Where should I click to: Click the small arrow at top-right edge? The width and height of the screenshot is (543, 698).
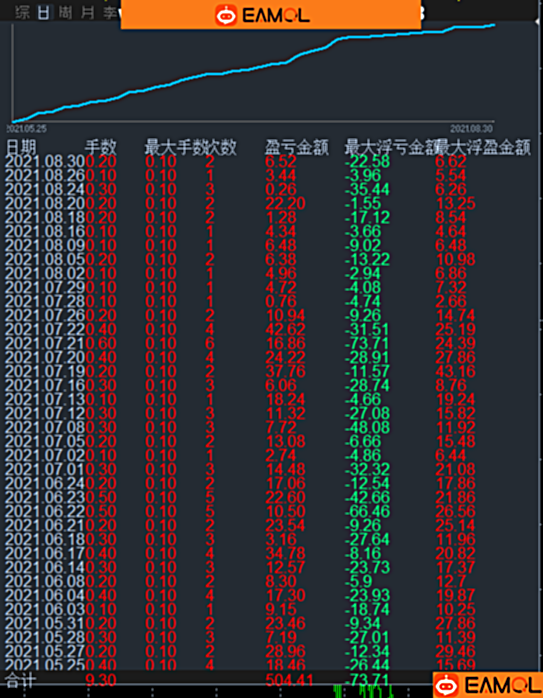(538, 21)
